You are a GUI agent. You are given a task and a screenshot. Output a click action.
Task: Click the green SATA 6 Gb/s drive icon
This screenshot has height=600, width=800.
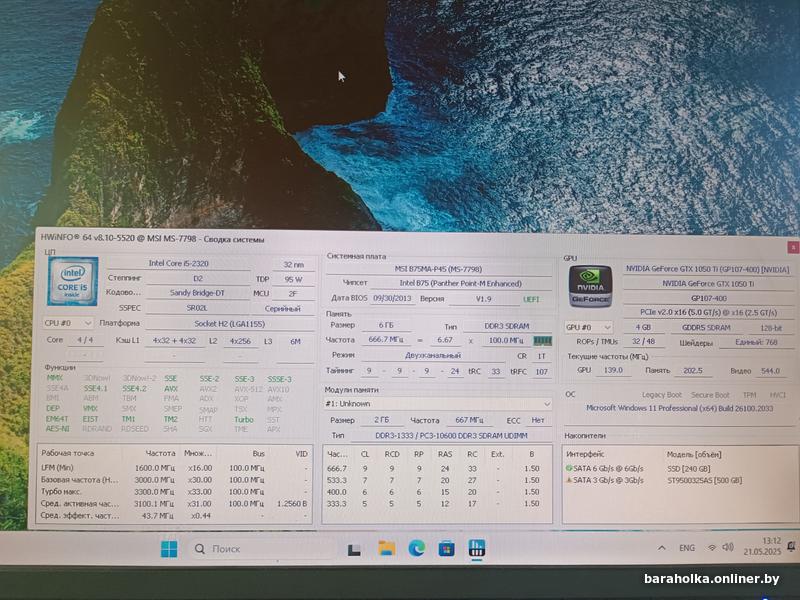point(569,468)
